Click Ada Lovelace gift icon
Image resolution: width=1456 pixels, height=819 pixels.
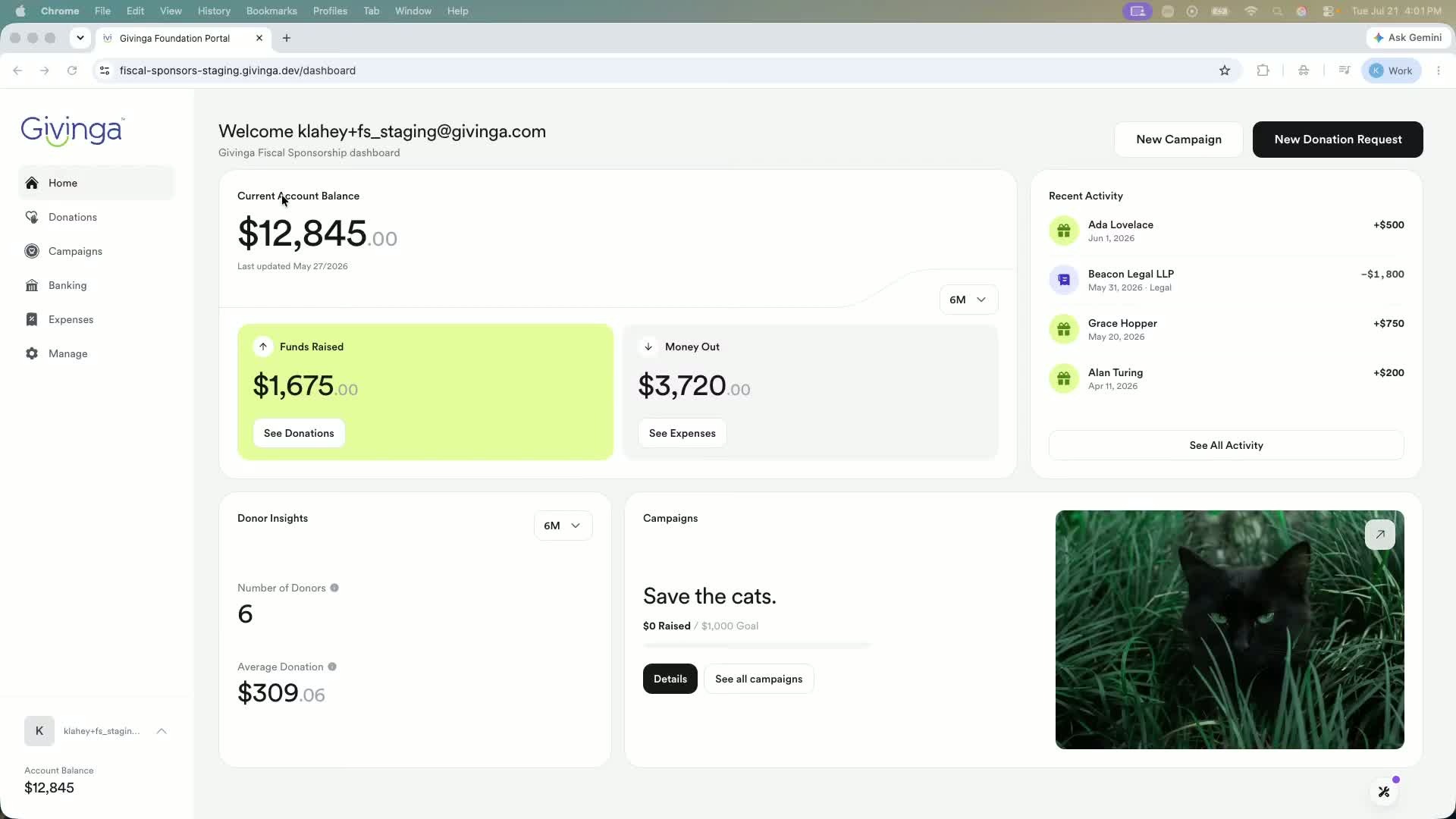coord(1064,231)
